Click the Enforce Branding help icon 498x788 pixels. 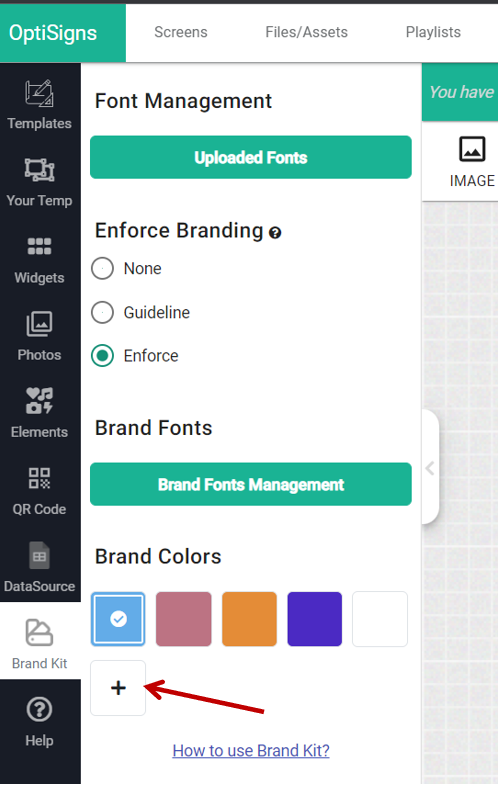click(x=275, y=233)
